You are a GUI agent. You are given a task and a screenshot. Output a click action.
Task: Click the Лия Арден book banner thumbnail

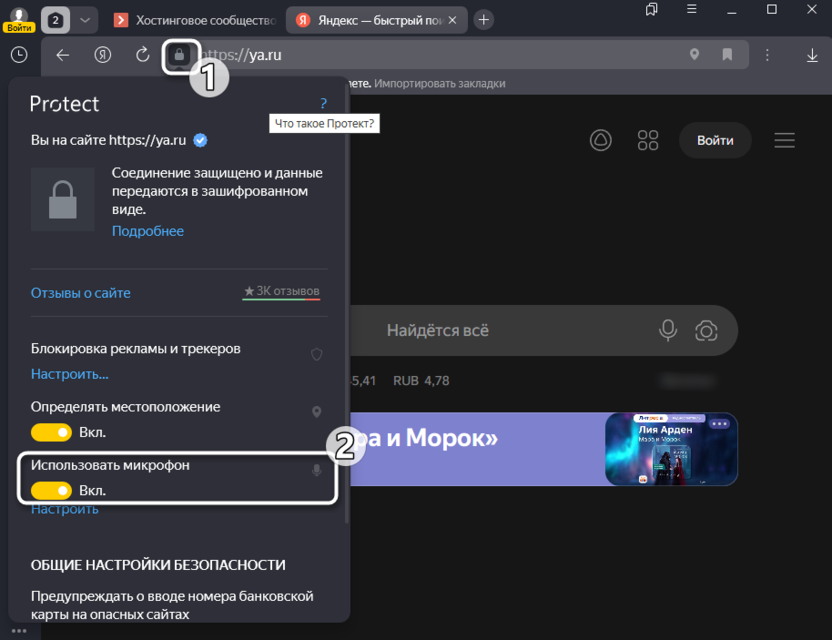671,449
